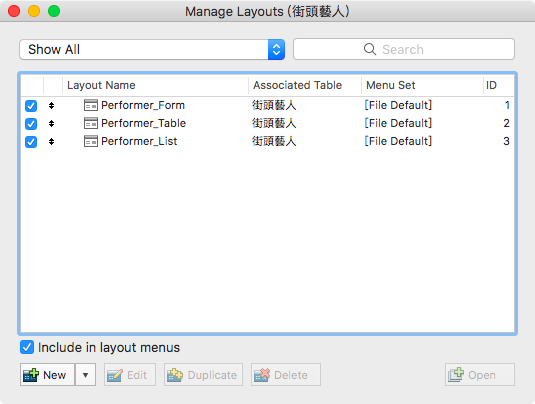The height and width of the screenshot is (404, 535).
Task: Open Menu Set [File Default] for Performer_Form
Action: coord(398,105)
